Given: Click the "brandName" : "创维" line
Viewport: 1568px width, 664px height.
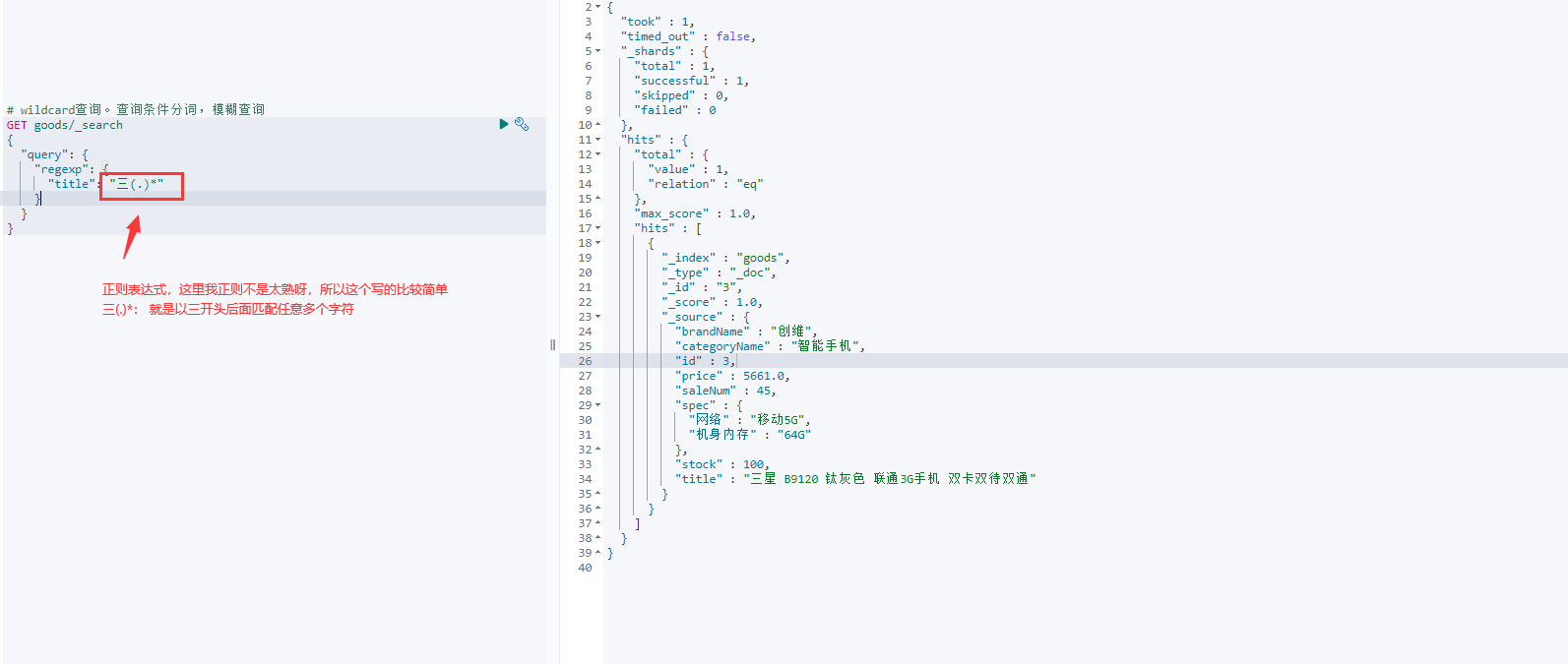Looking at the screenshot, I should (x=746, y=332).
